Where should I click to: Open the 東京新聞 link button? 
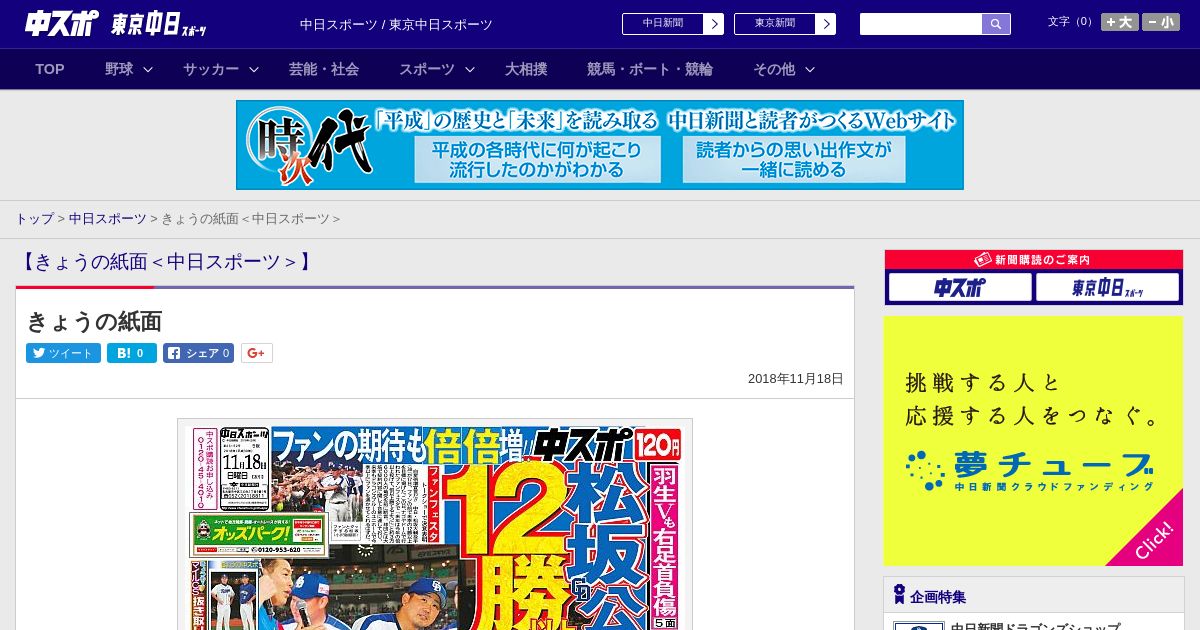click(775, 24)
